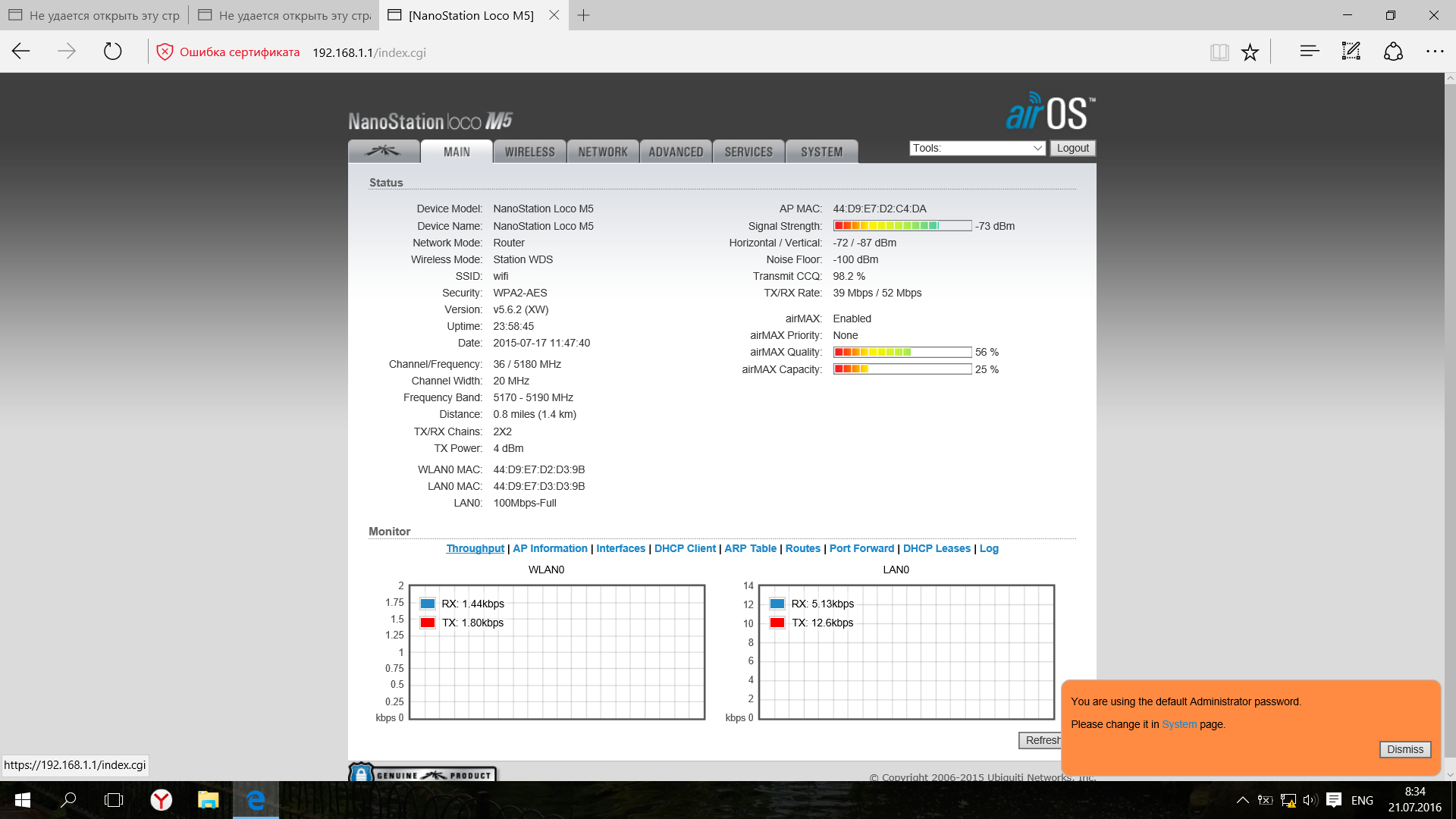Open the AP Information link
Image resolution: width=1456 pixels, height=819 pixels.
pos(550,548)
